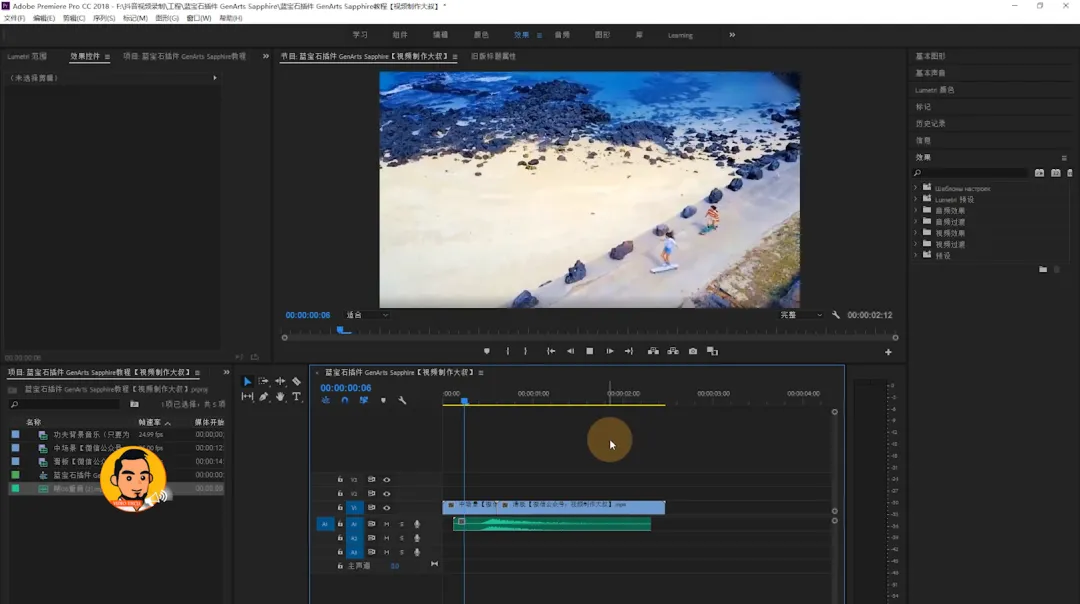The height and width of the screenshot is (604, 1080).
Task: Open timeline display settings wrench
Action: click(402, 401)
